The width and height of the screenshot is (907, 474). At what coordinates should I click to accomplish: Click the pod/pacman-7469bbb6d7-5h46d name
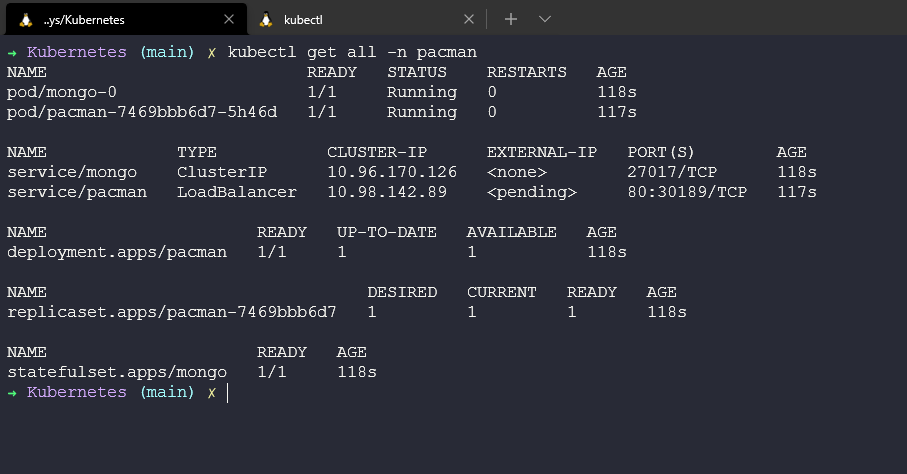pos(142,112)
